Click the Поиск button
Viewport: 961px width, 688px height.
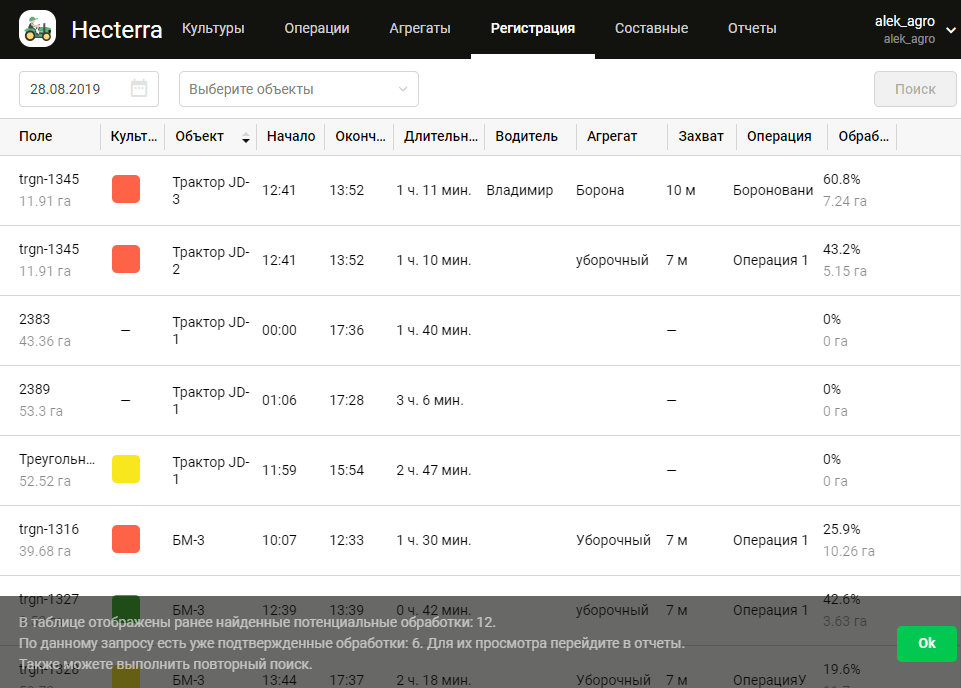[x=916, y=88]
